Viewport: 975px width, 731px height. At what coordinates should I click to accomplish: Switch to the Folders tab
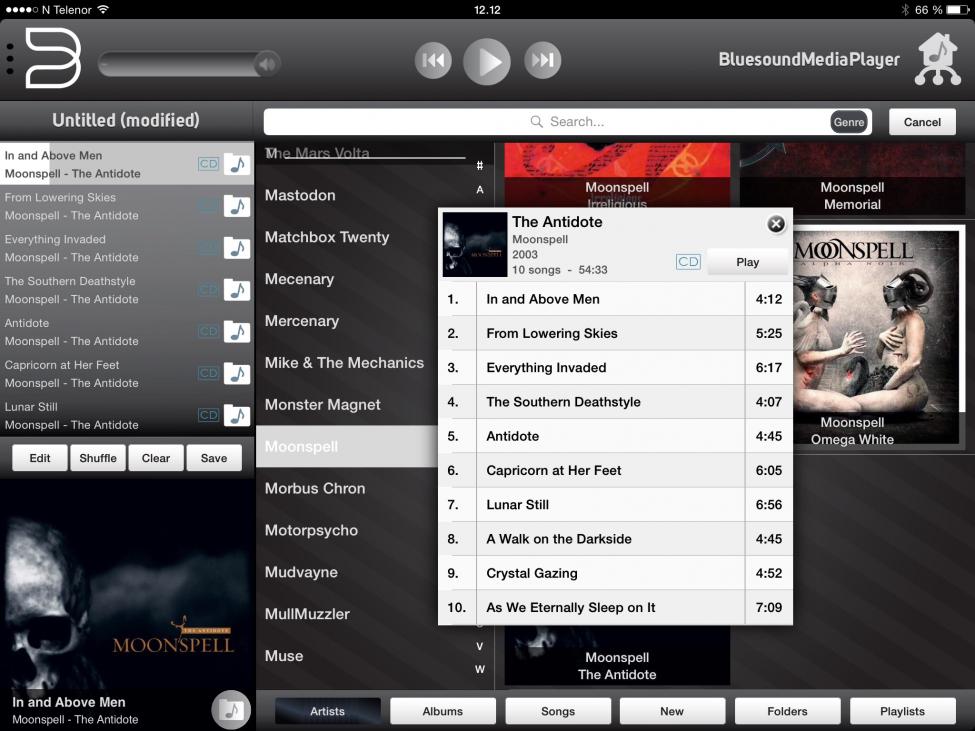coord(787,711)
